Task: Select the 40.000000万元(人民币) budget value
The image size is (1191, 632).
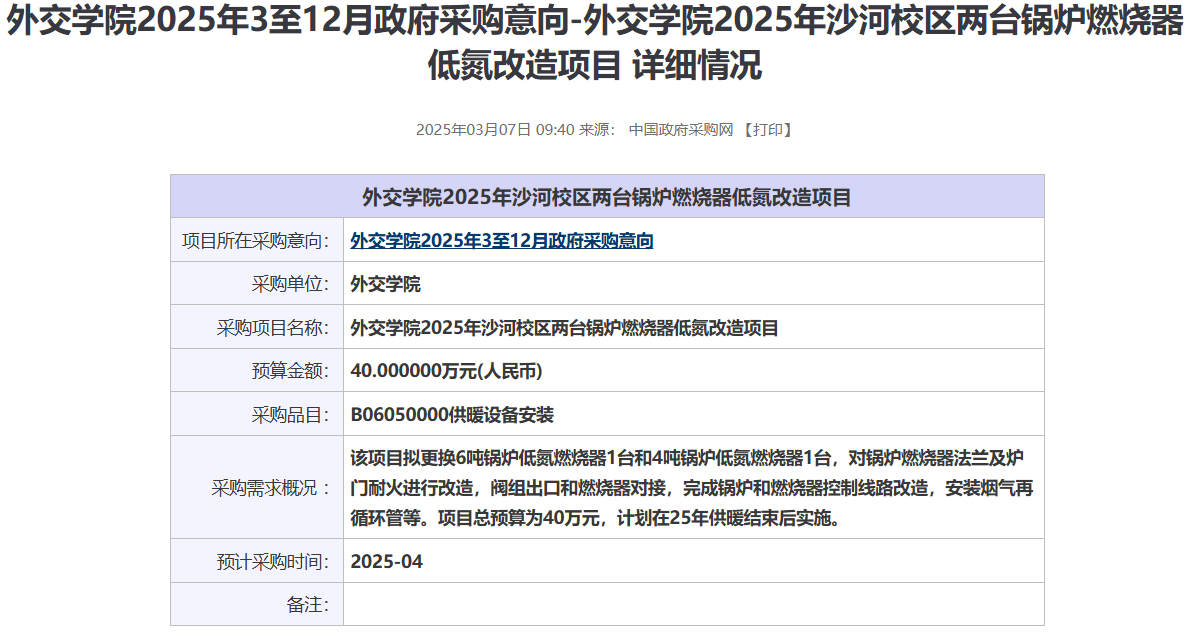Action: pos(446,371)
